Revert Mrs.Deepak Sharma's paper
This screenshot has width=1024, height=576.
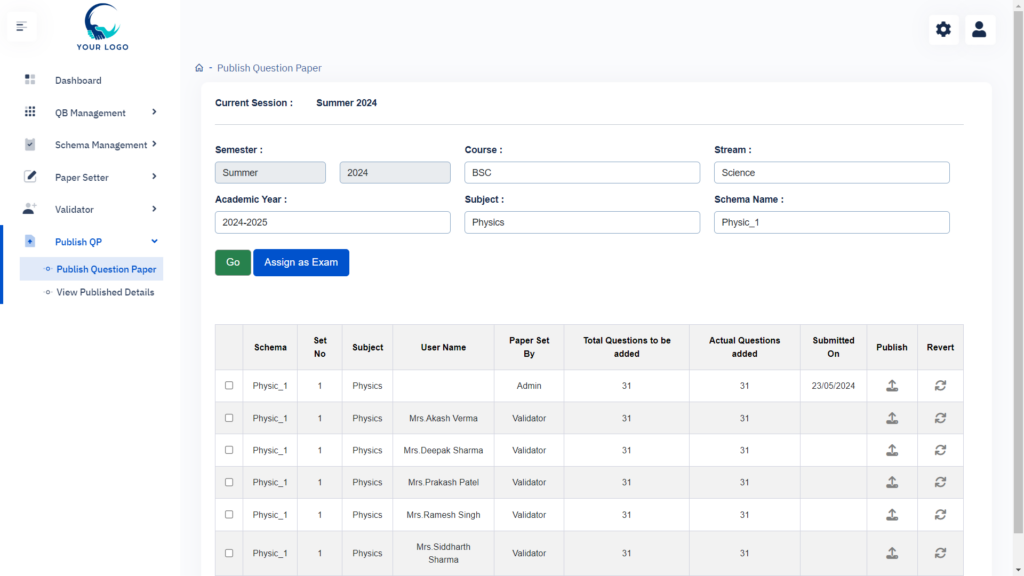click(x=940, y=450)
